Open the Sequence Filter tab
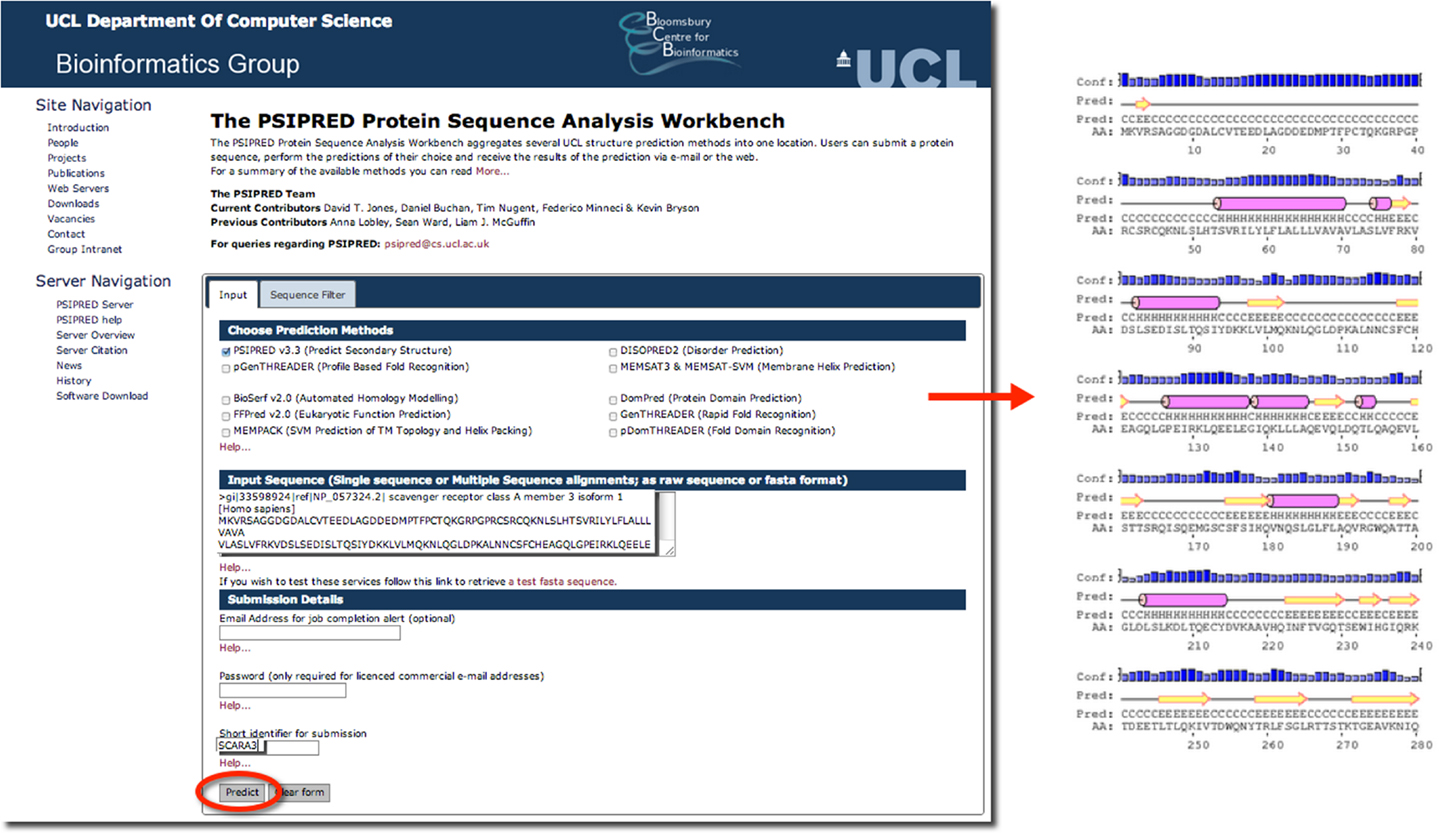The image size is (1439, 835). 308,295
